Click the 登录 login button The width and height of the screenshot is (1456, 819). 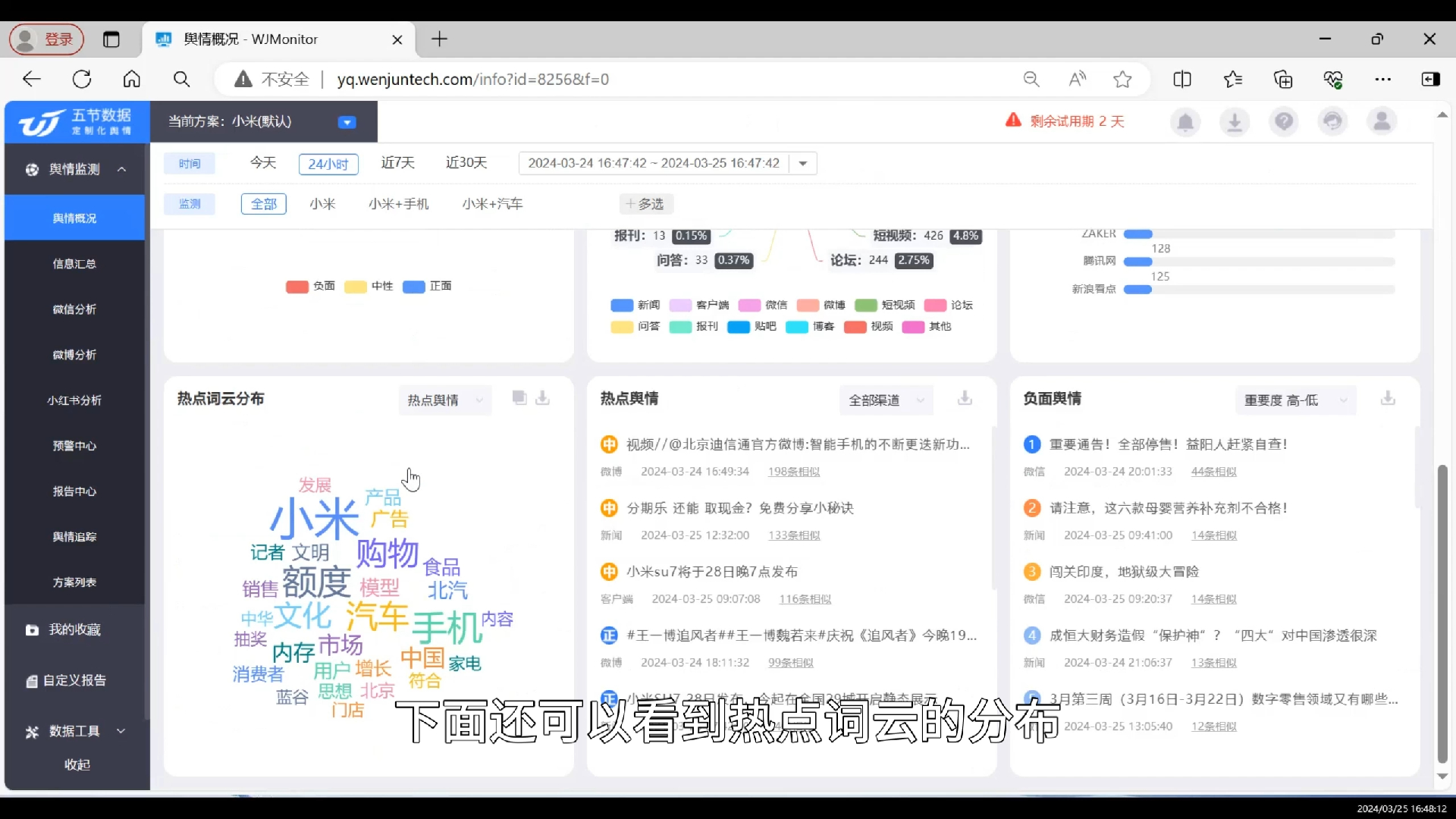[x=46, y=39]
